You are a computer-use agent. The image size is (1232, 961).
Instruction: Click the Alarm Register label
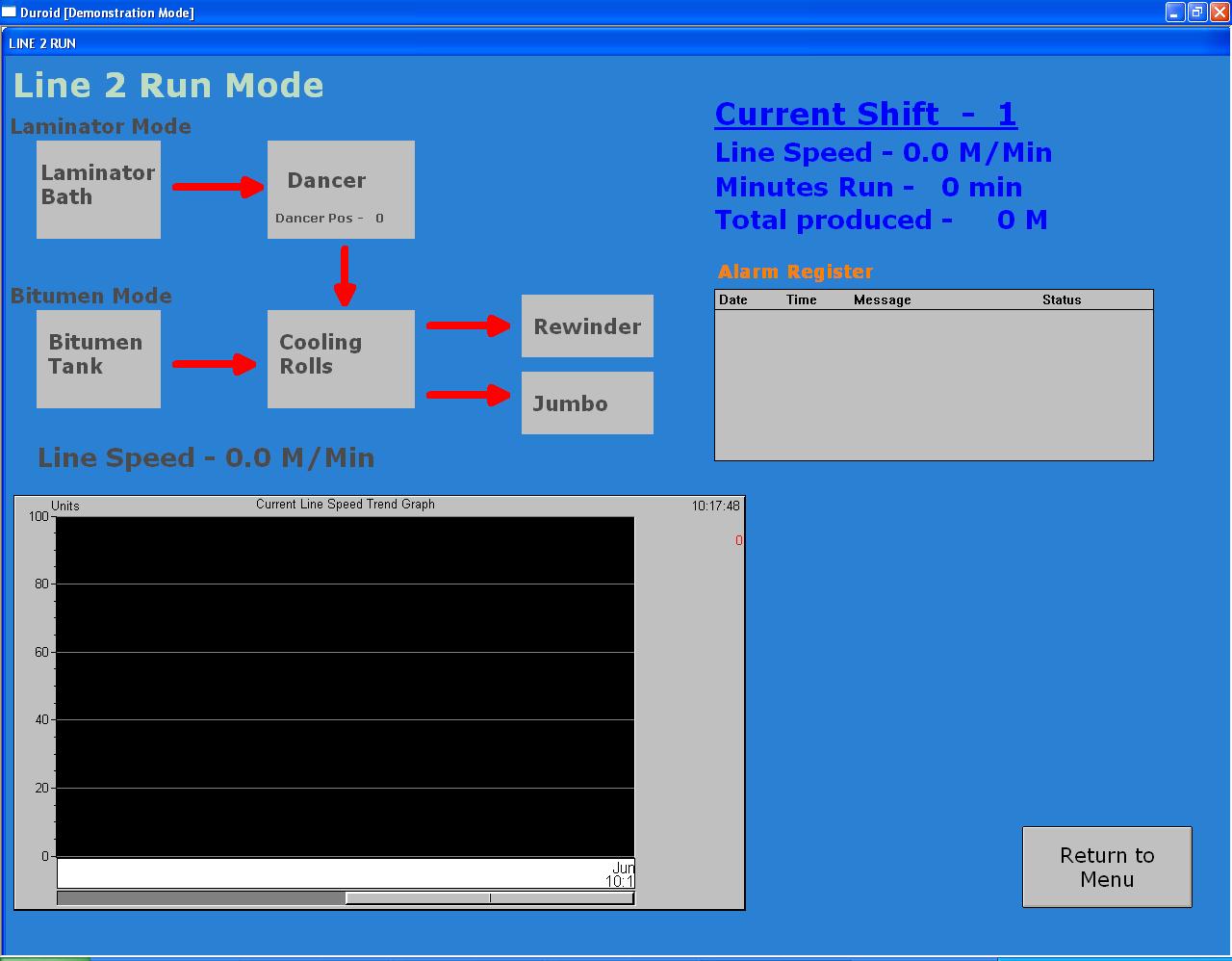point(795,272)
